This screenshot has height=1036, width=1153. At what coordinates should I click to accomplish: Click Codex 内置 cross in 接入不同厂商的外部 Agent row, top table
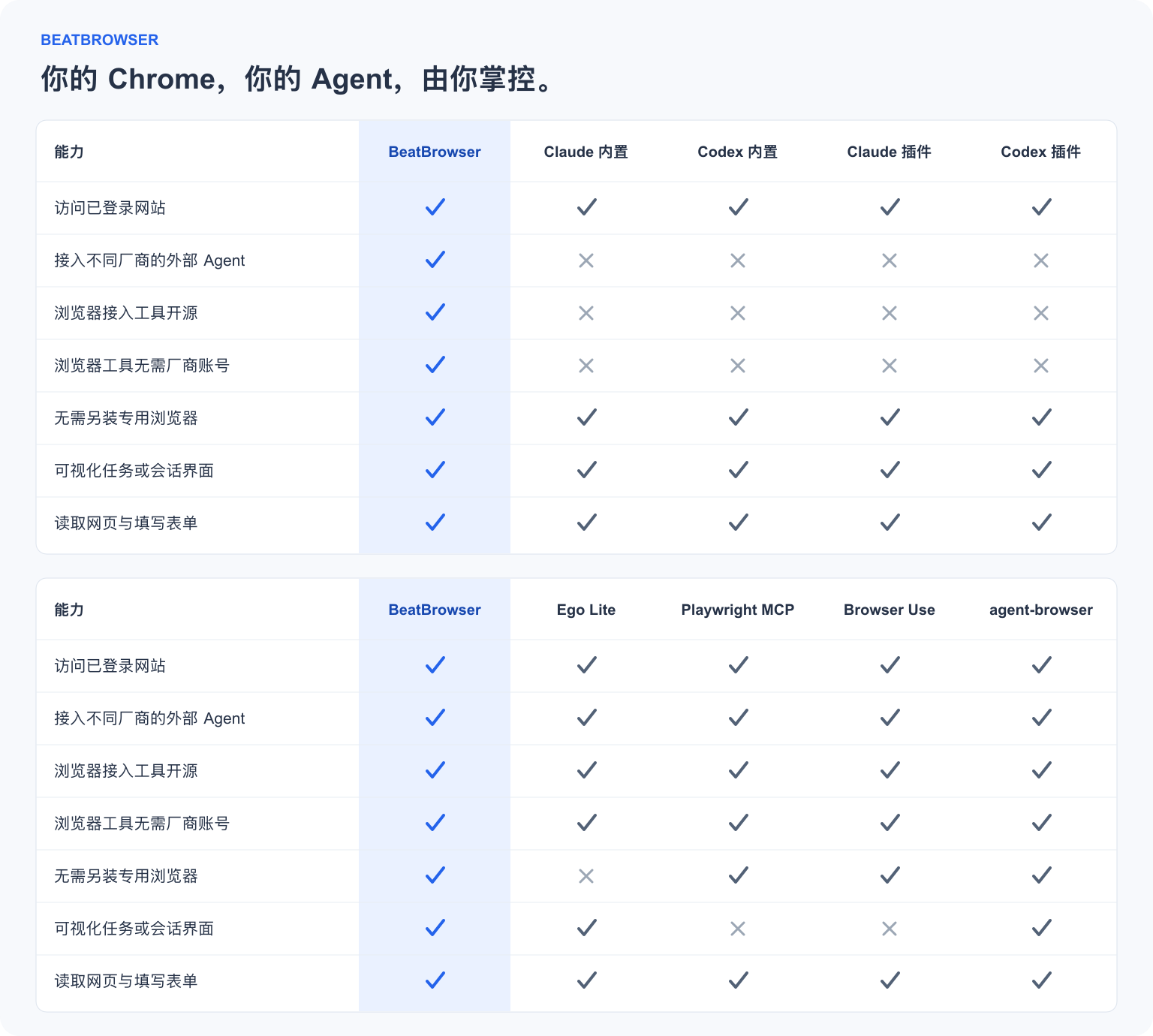(738, 261)
